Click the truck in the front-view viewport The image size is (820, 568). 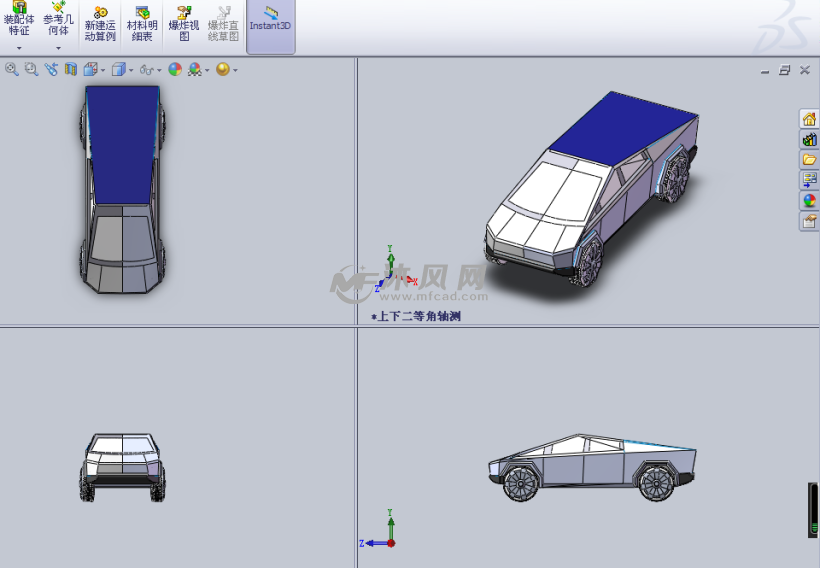tap(123, 467)
